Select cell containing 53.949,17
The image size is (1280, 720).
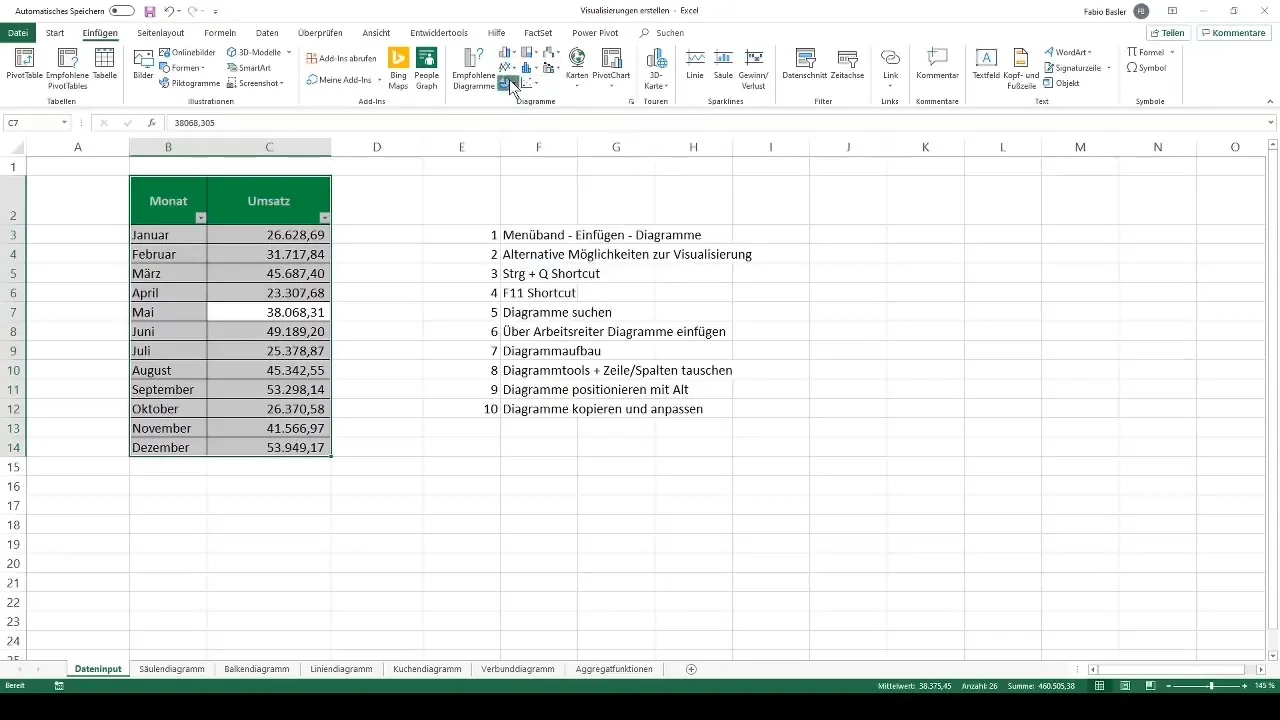269,447
